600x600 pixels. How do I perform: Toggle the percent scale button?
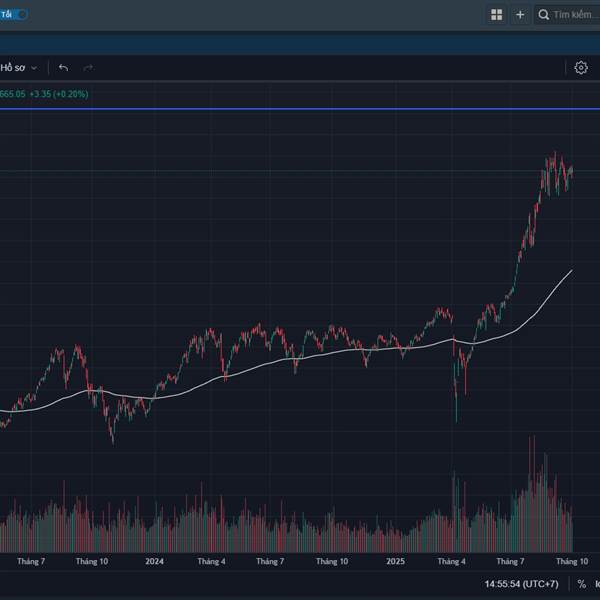[582, 584]
